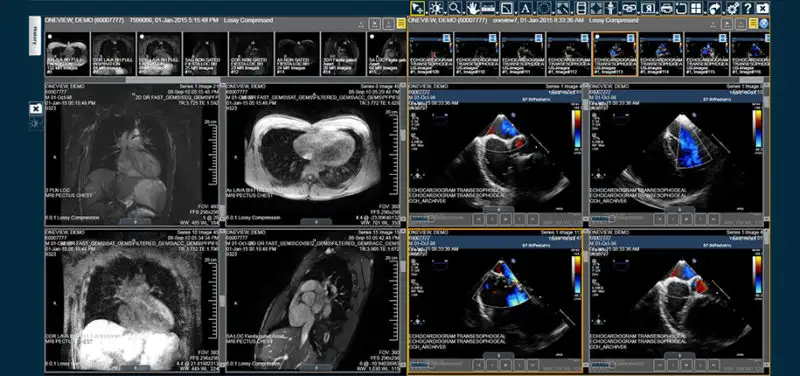Step to previous frame in top-right echo pane
The width and height of the screenshot is (800, 376).
[x=673, y=219]
